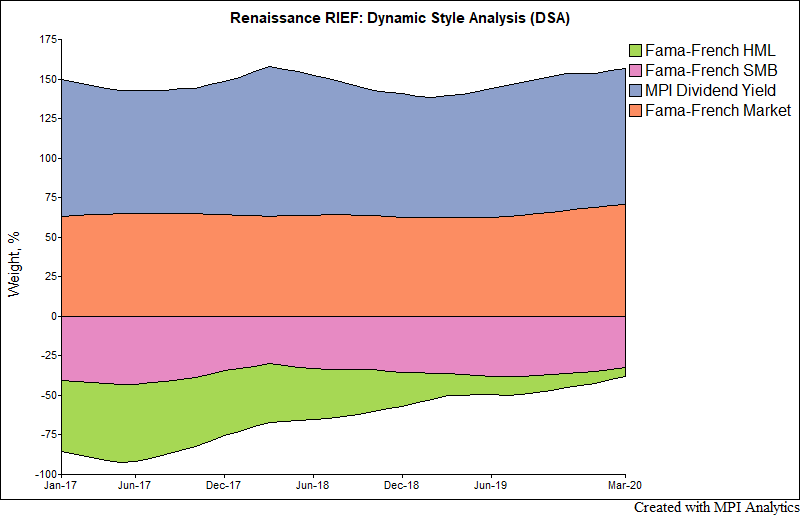Image resolution: width=800 pixels, height=516 pixels.
Task: Click the orange Fama-French Market chart area
Action: tap(343, 266)
